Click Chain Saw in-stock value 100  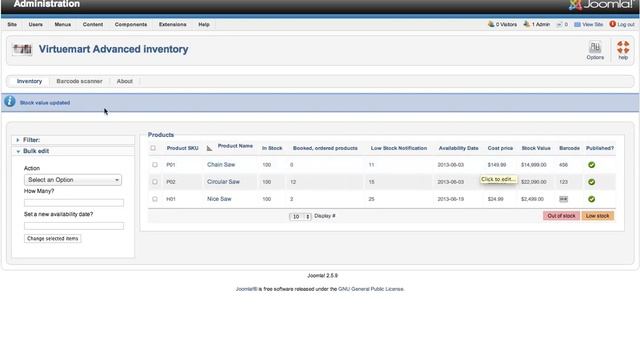tap(267, 165)
